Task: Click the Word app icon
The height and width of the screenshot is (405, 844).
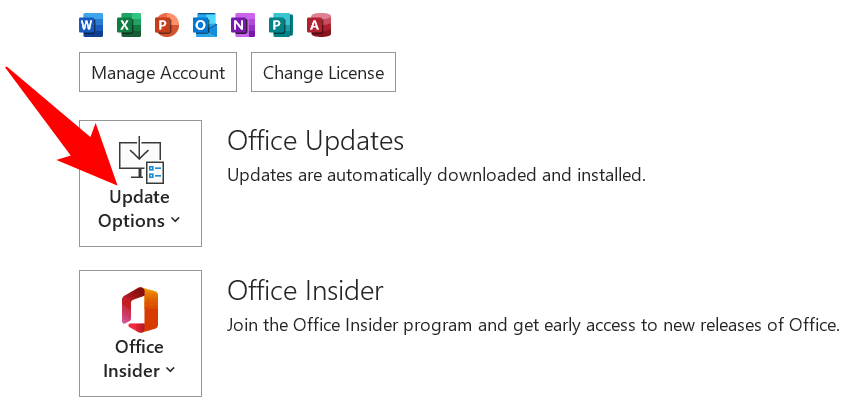Action: tap(91, 25)
